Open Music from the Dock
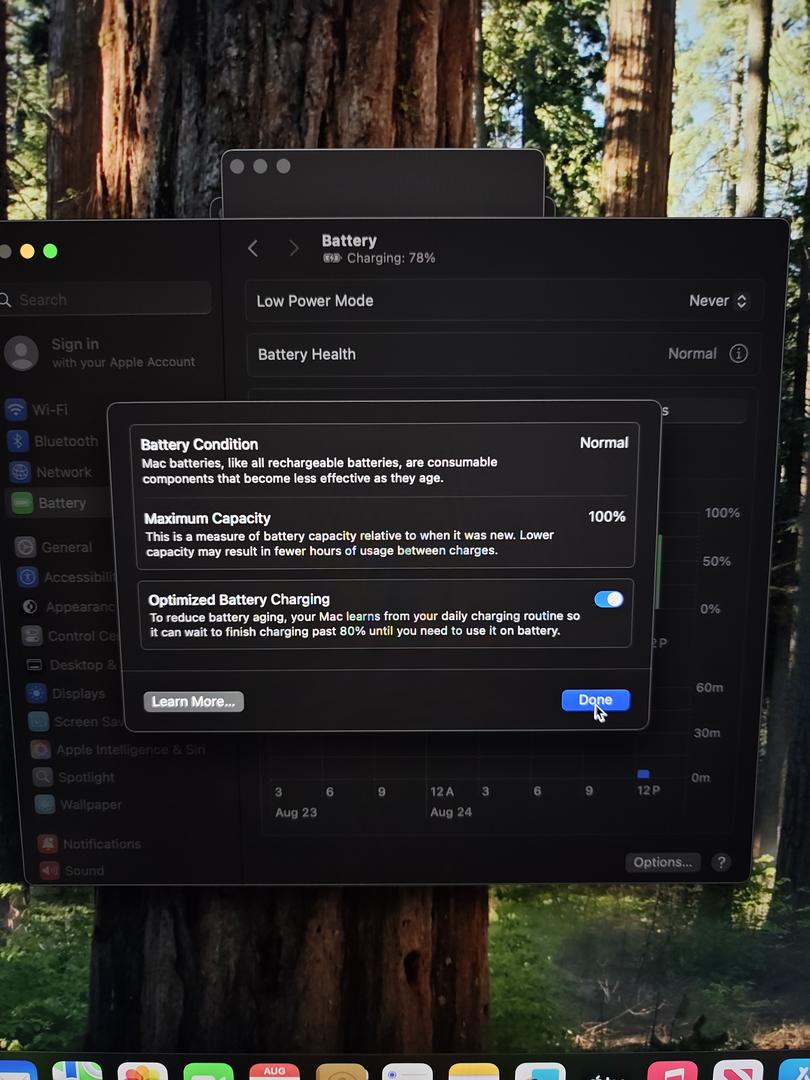Image resolution: width=810 pixels, height=1080 pixels. [x=672, y=1072]
